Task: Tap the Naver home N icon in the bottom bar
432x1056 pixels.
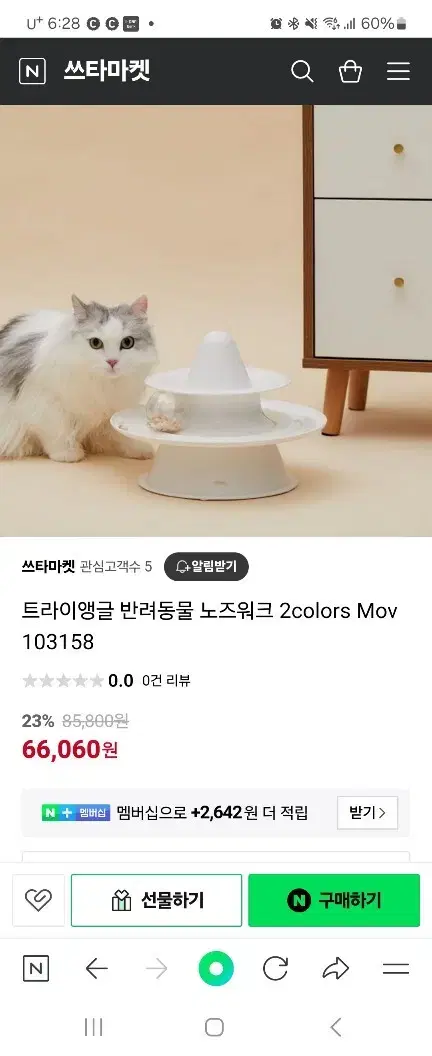Action: [x=36, y=969]
